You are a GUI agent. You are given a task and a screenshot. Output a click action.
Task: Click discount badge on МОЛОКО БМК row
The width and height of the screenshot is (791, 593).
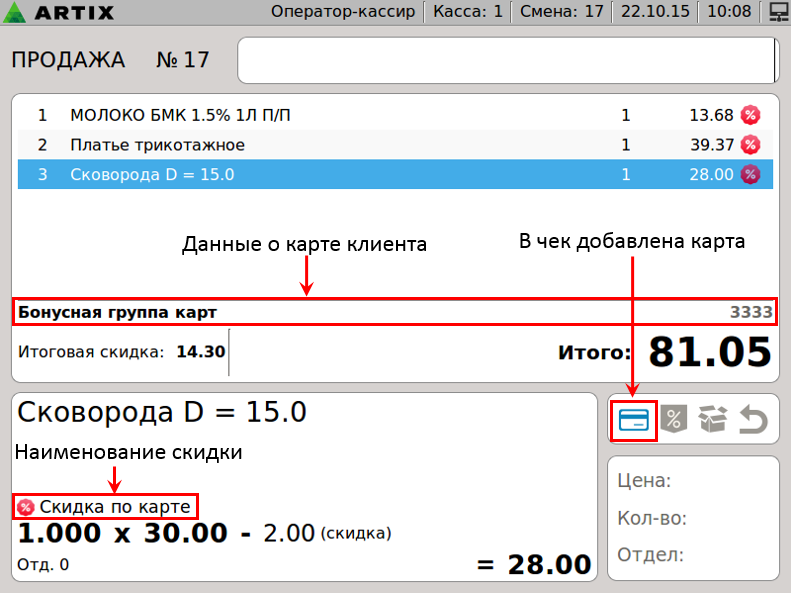coord(749,115)
